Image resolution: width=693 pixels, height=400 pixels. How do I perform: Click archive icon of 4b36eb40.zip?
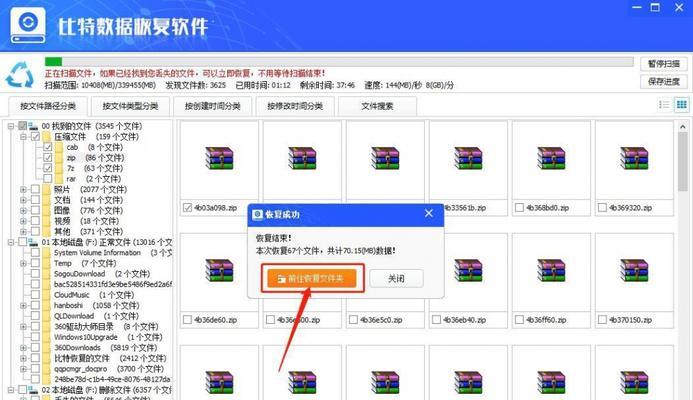click(x=468, y=270)
